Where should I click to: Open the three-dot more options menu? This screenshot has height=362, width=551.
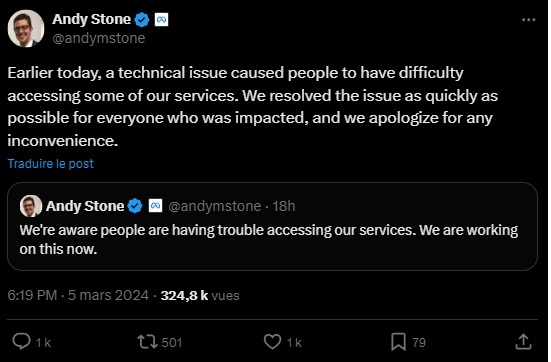(x=528, y=20)
